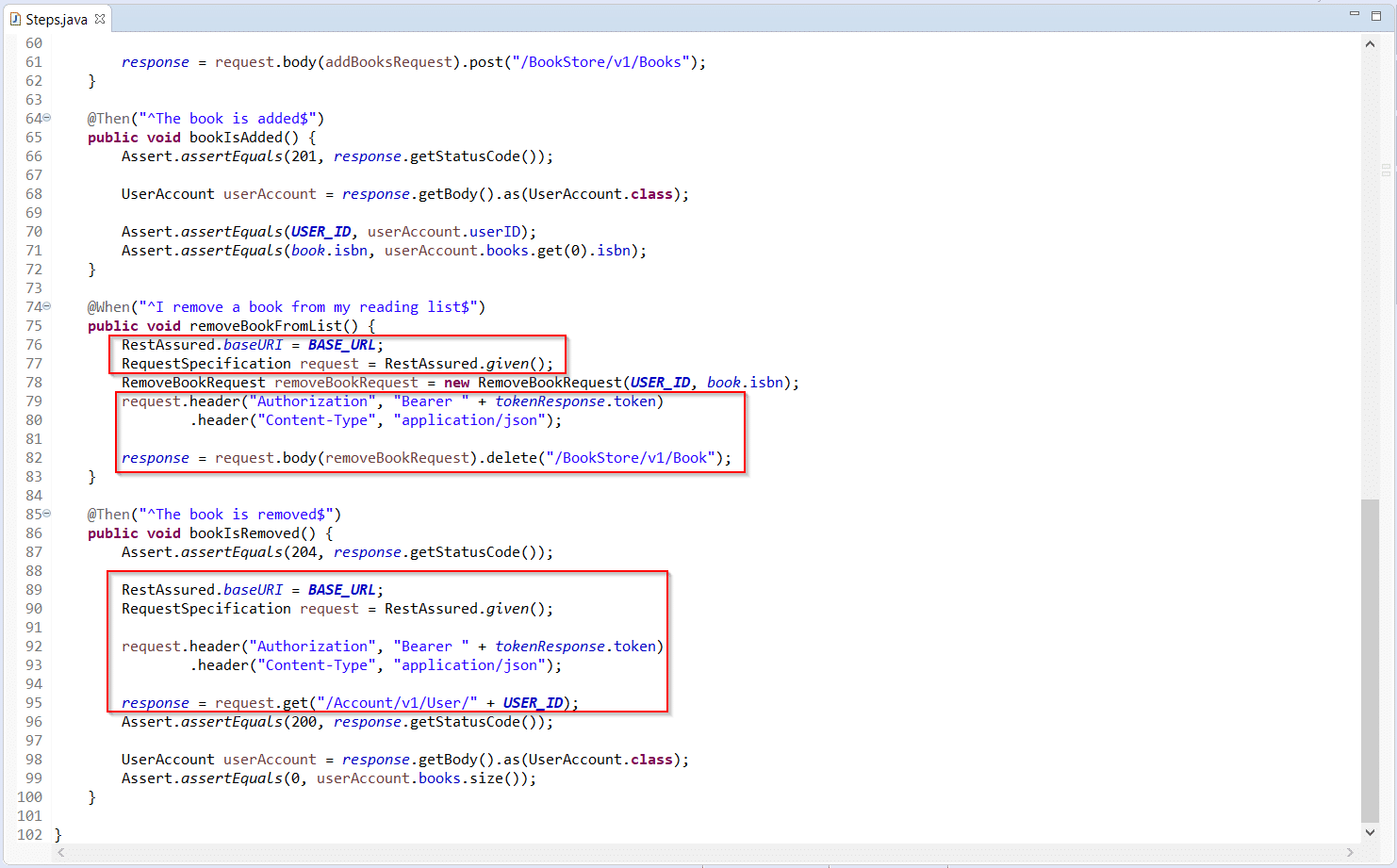
Task: Click the final closing brace on line 102
Action: pyautogui.click(x=58, y=835)
